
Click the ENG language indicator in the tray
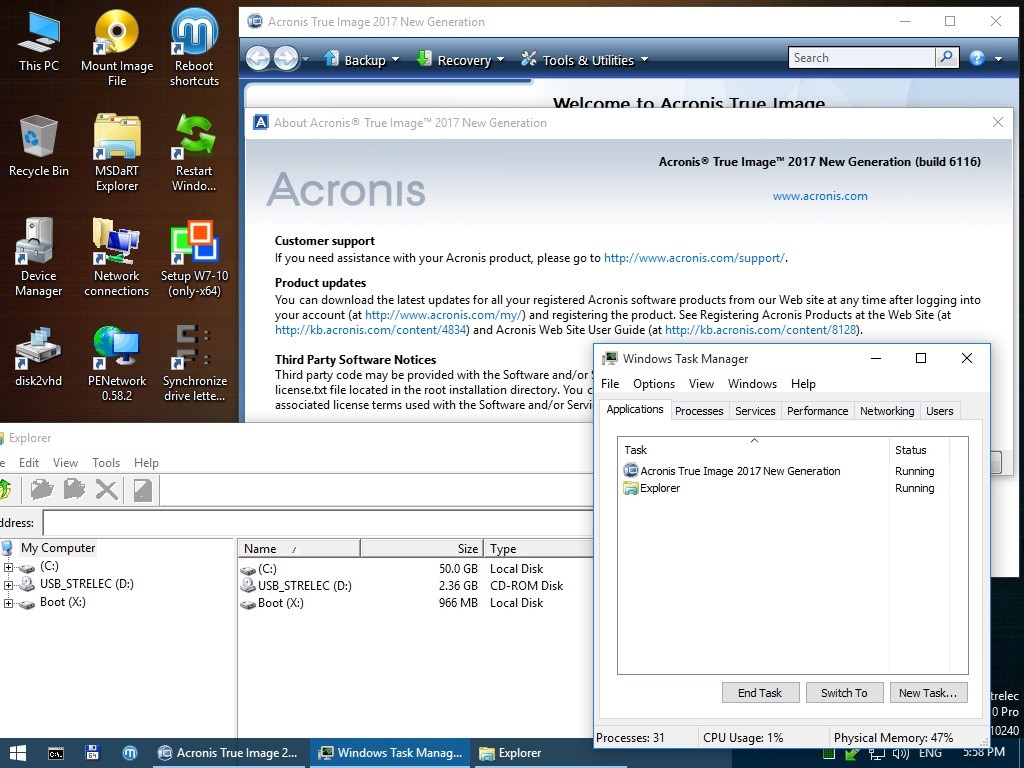click(930, 754)
